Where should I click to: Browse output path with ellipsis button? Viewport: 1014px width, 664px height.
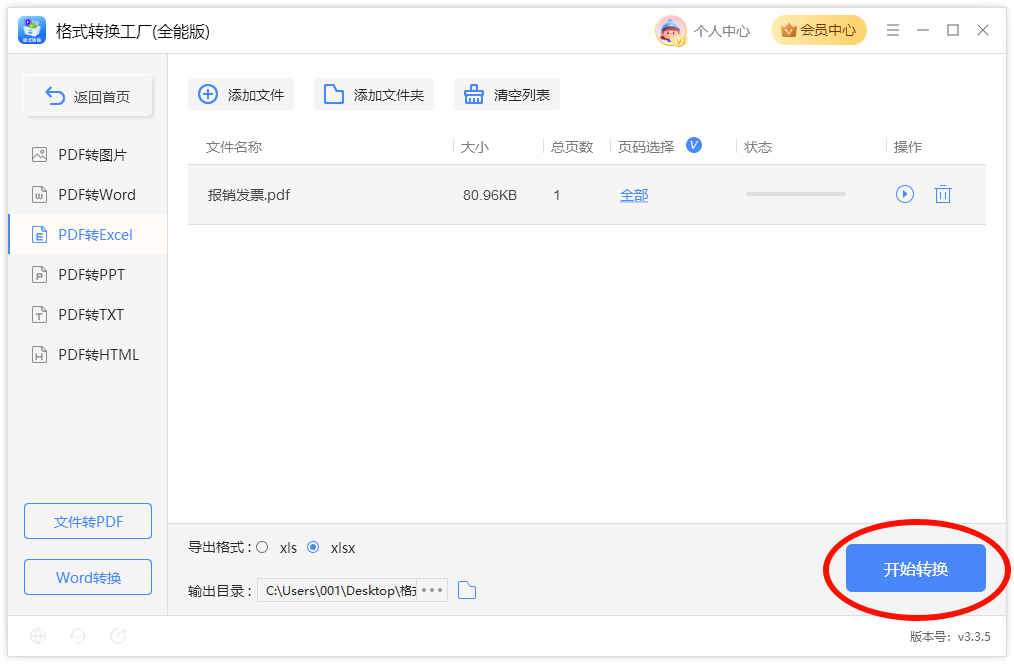(432, 590)
